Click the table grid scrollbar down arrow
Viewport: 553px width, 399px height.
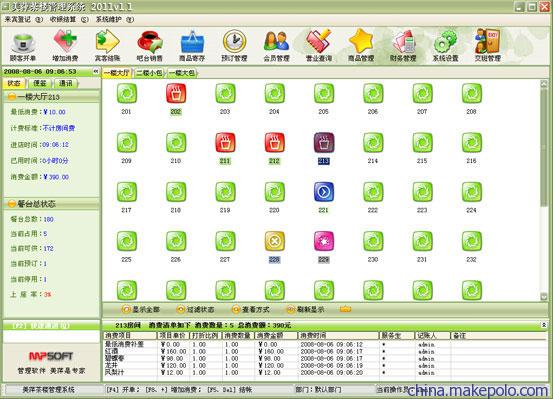543,297
